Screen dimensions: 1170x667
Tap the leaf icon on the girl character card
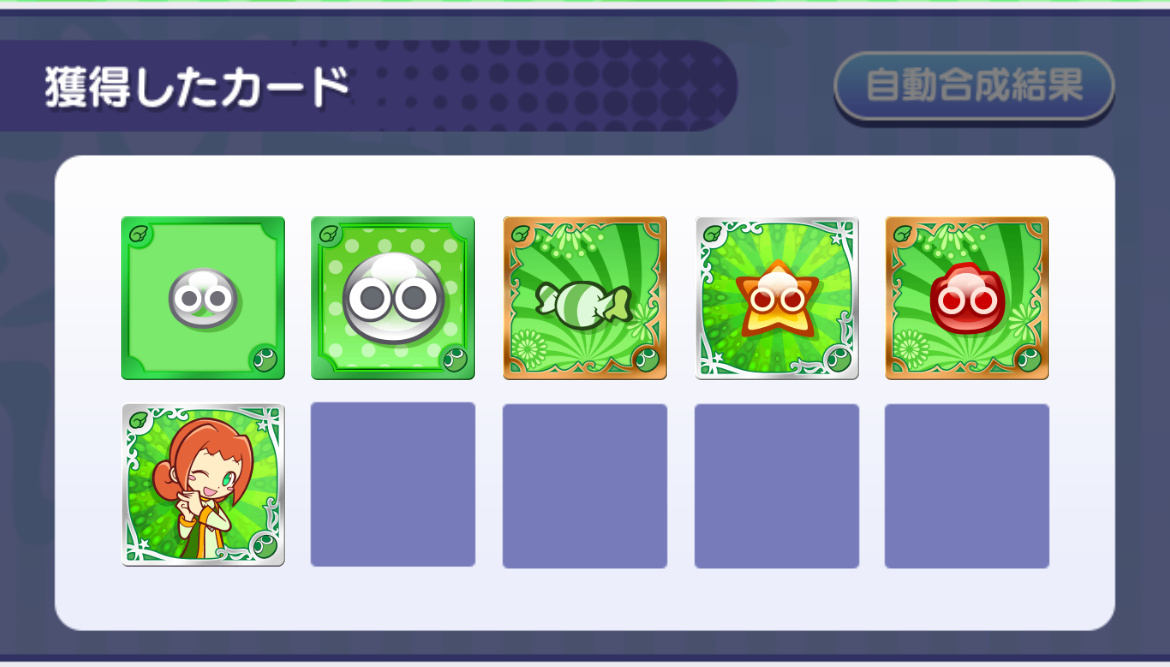pos(139,422)
